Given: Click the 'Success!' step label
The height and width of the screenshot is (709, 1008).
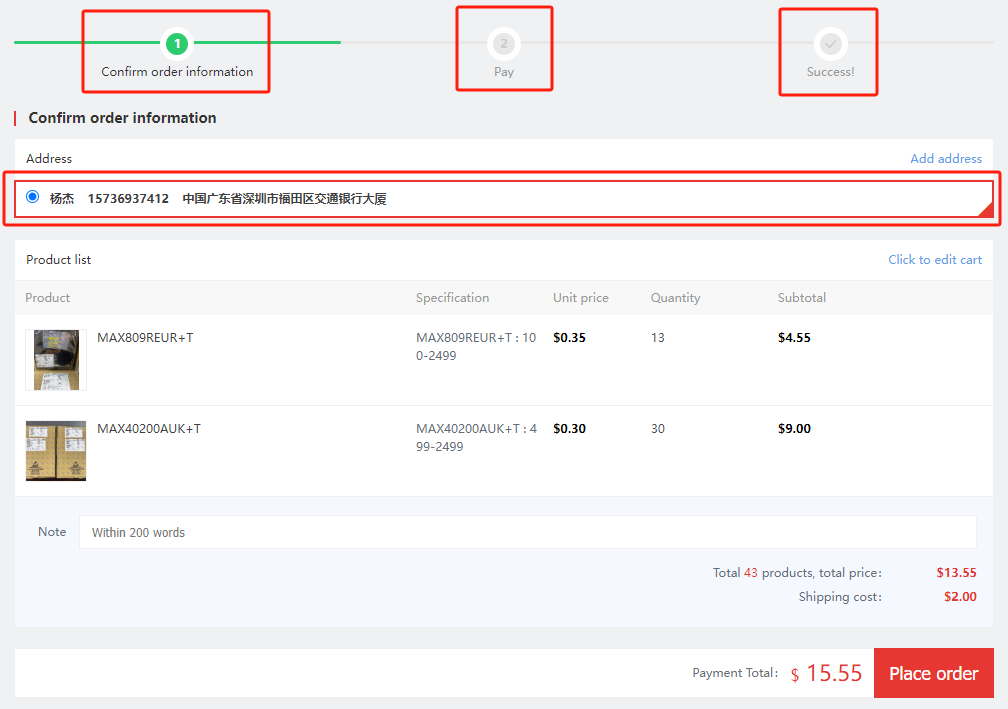Looking at the screenshot, I should coord(830,72).
